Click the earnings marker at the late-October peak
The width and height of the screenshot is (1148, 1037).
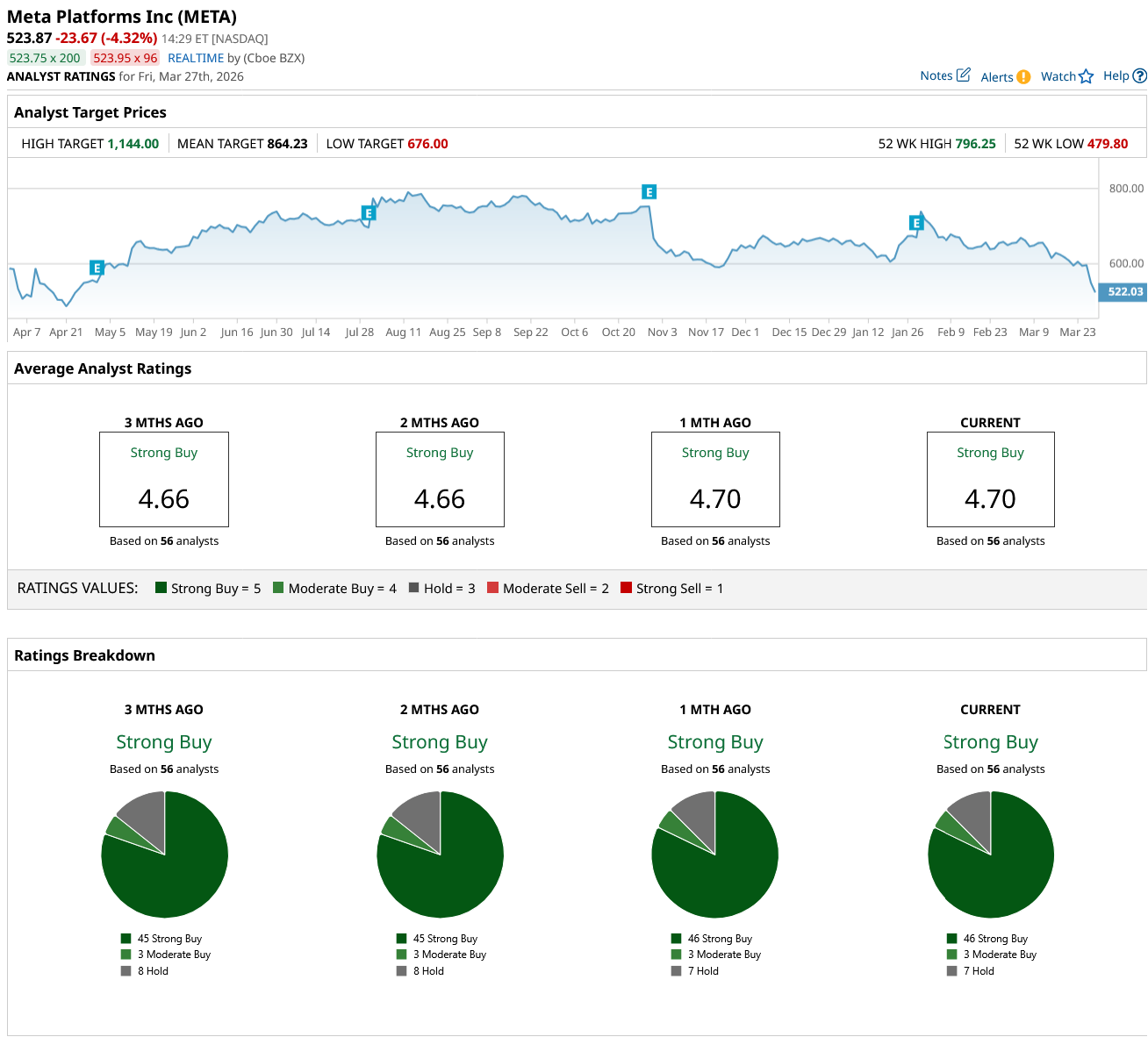click(x=649, y=192)
